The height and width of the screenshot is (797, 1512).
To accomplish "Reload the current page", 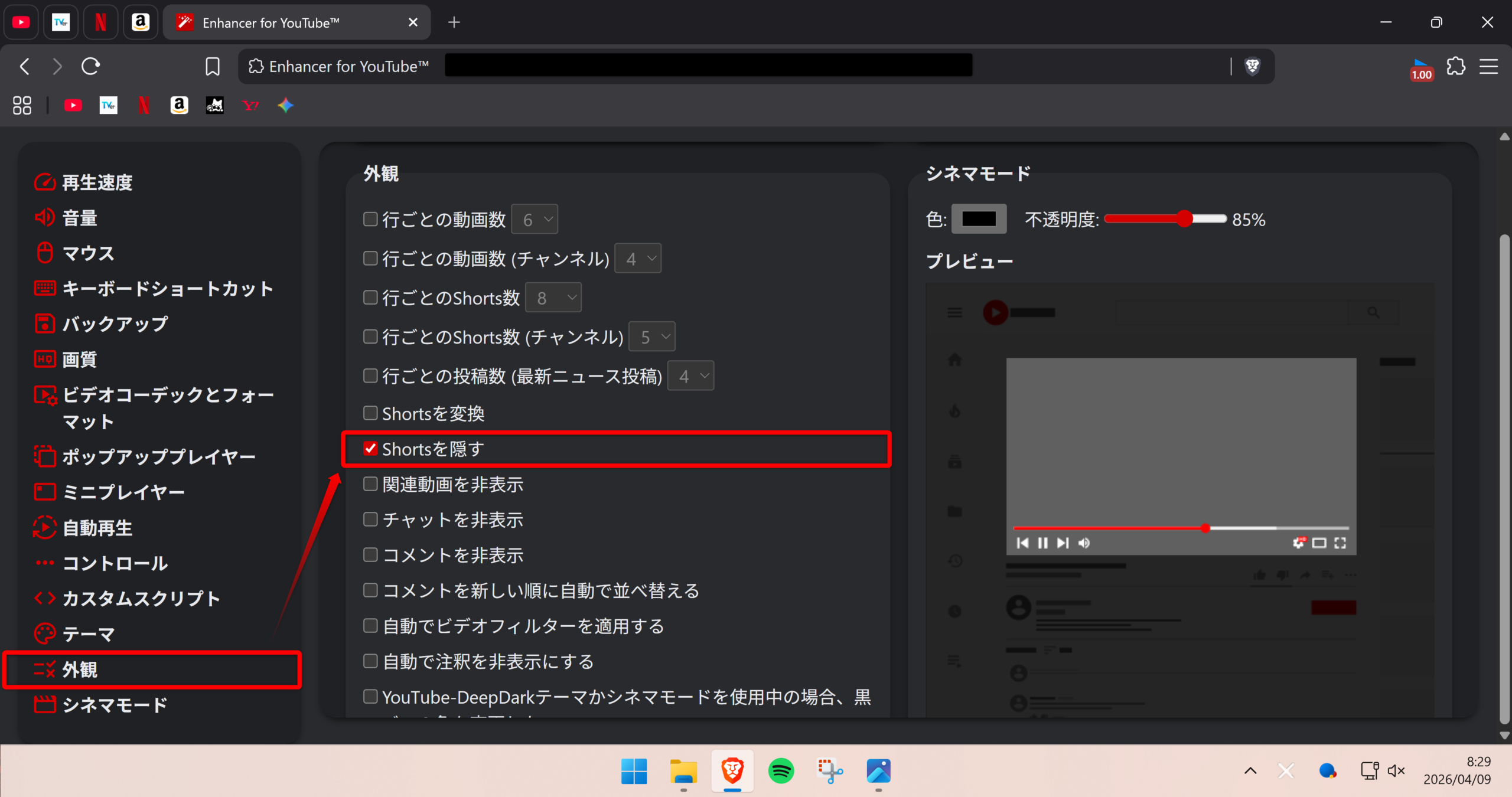I will (x=90, y=66).
